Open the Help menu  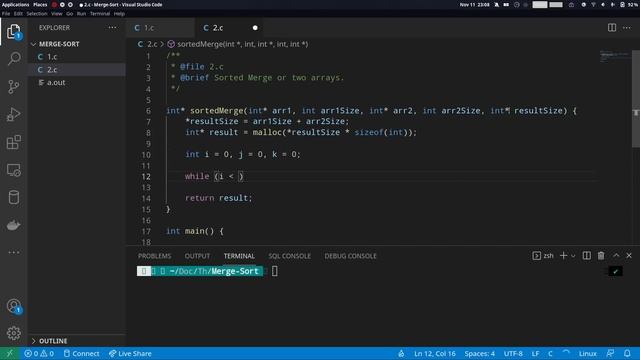pos(119,13)
